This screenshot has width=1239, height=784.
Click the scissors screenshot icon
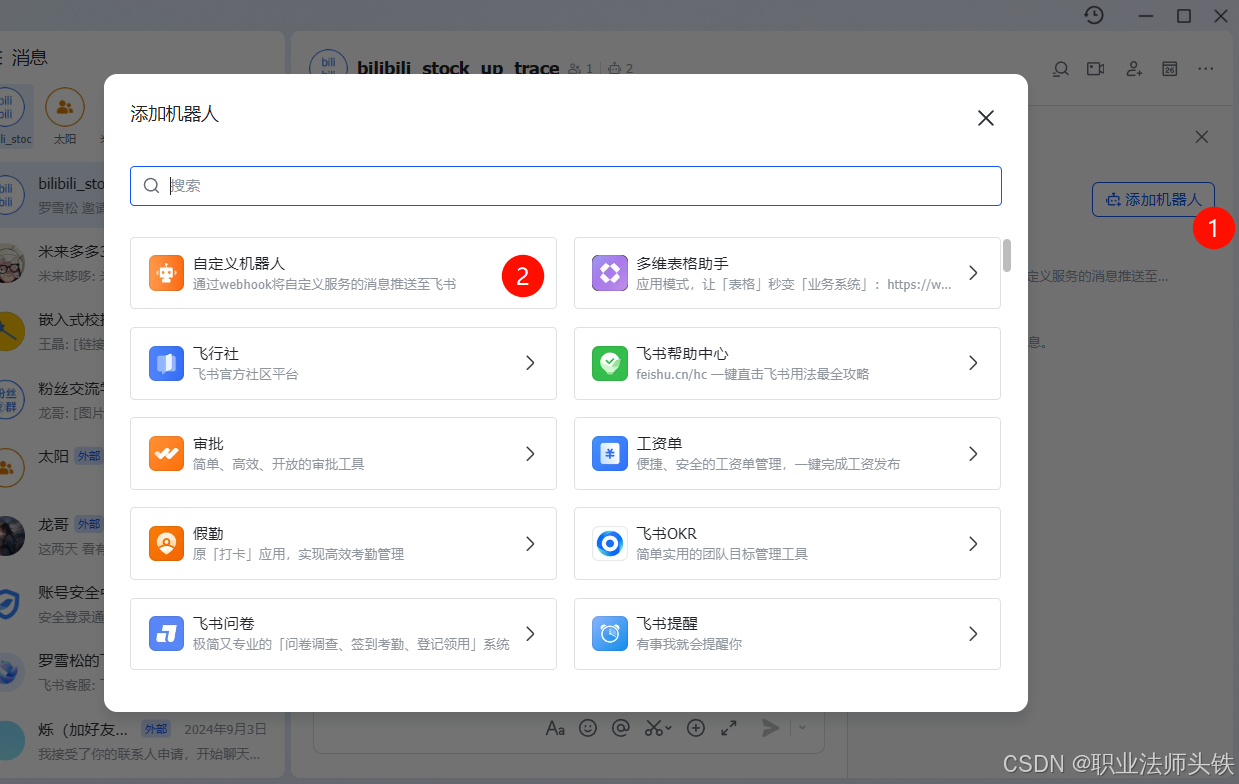654,728
